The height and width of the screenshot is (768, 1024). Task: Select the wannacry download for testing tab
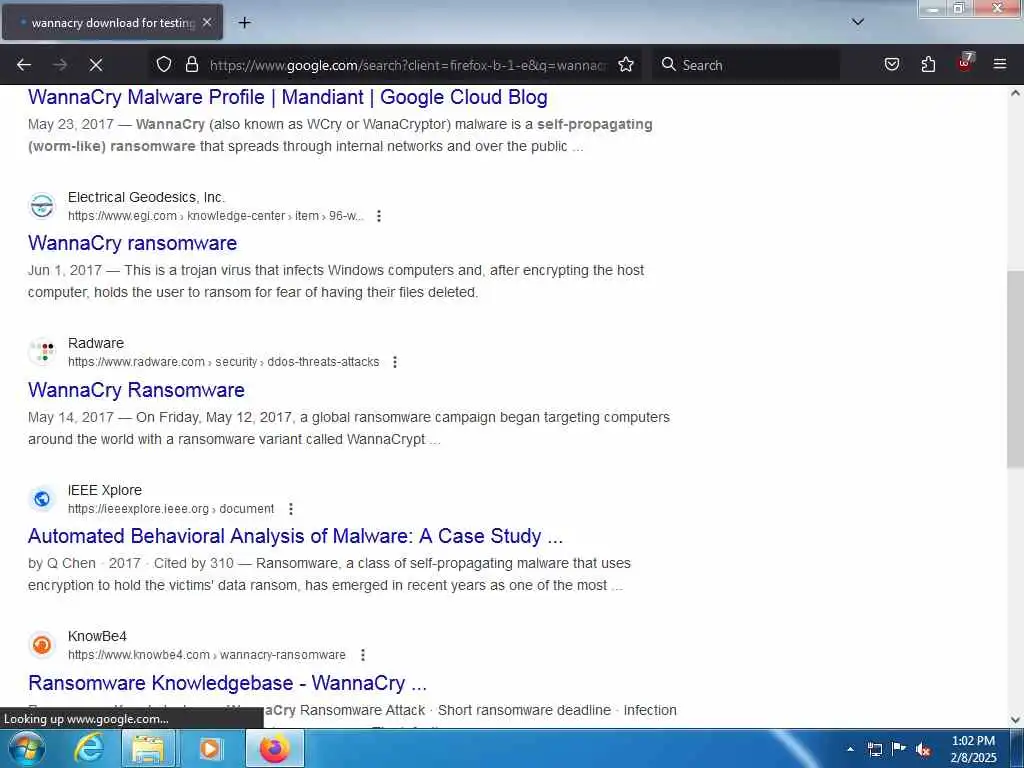[x=112, y=22]
